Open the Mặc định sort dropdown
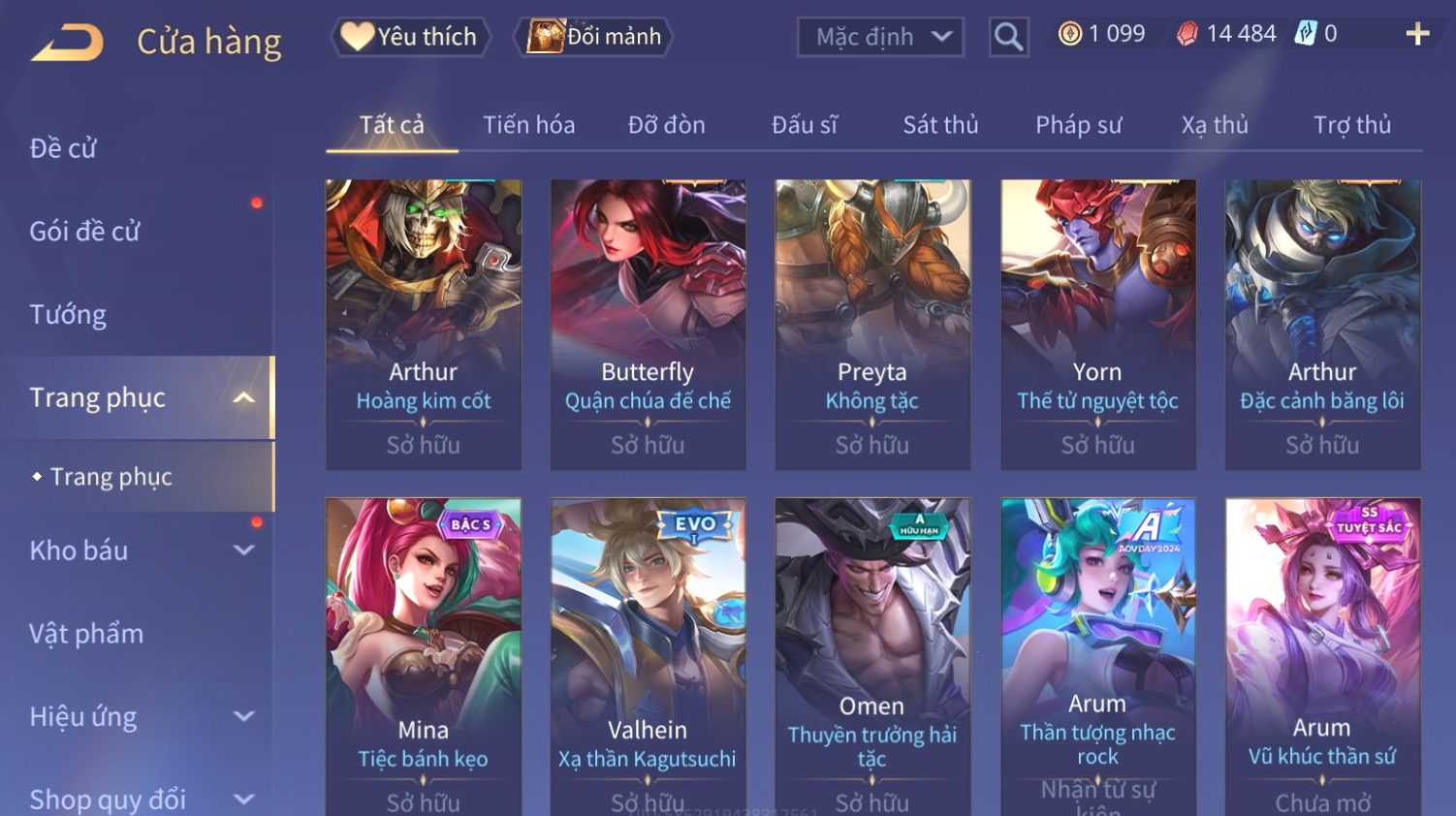The height and width of the screenshot is (816, 1456). click(x=880, y=38)
